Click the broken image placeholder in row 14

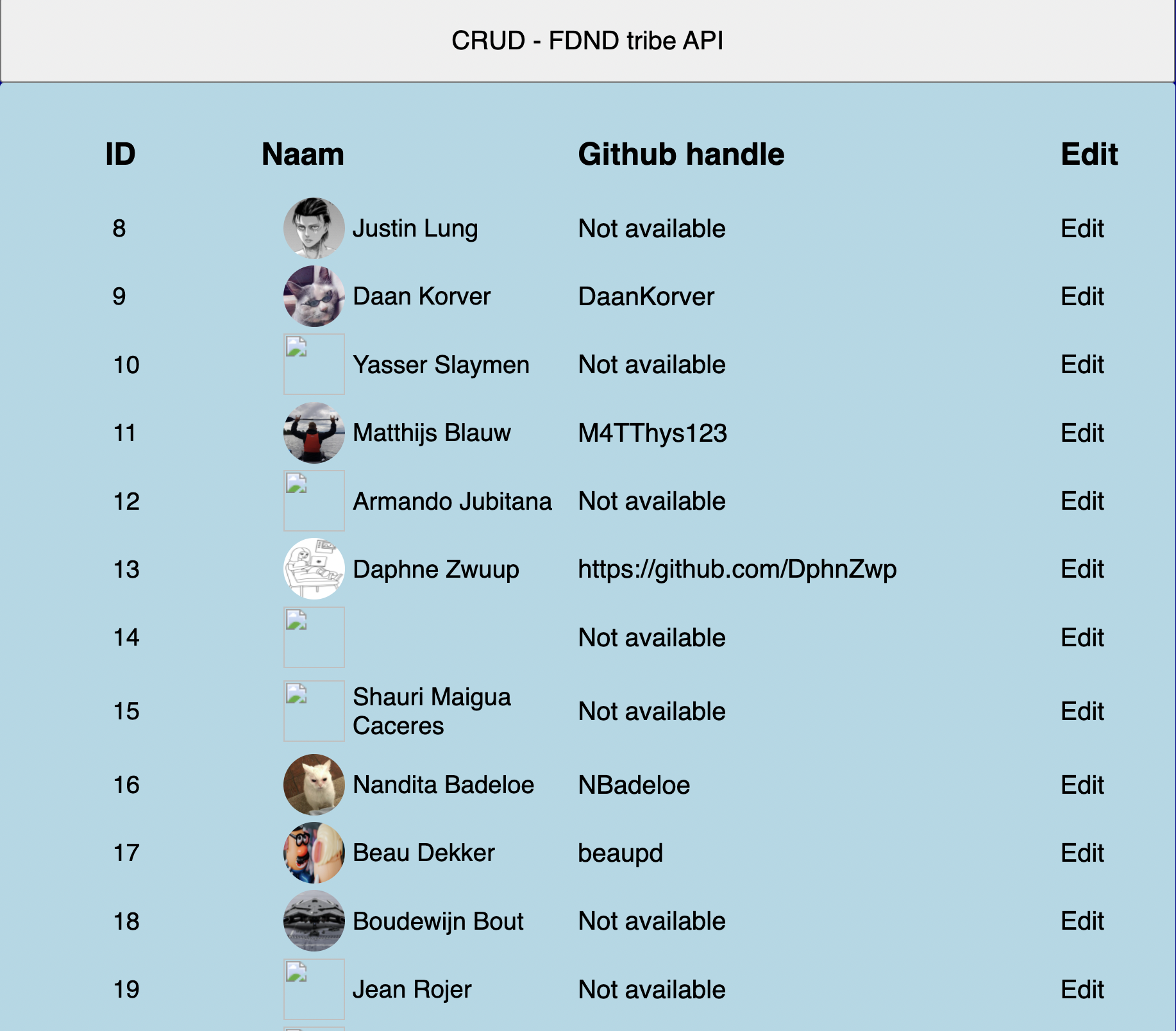tap(314, 637)
